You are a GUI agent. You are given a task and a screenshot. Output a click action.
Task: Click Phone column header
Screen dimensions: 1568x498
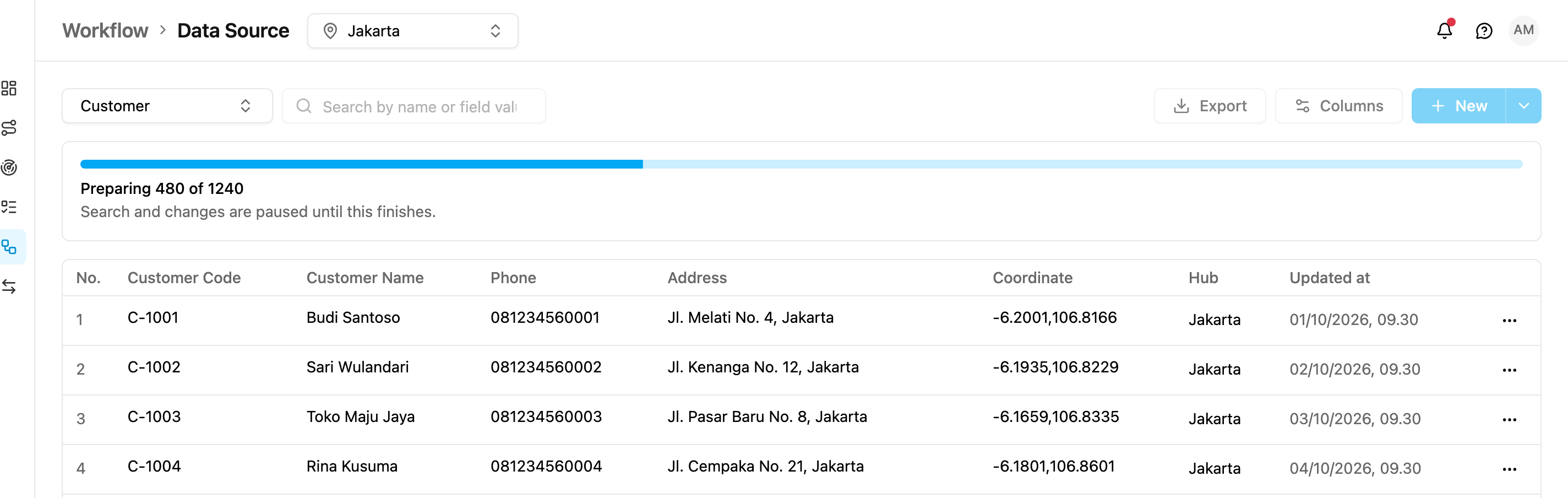tap(513, 278)
